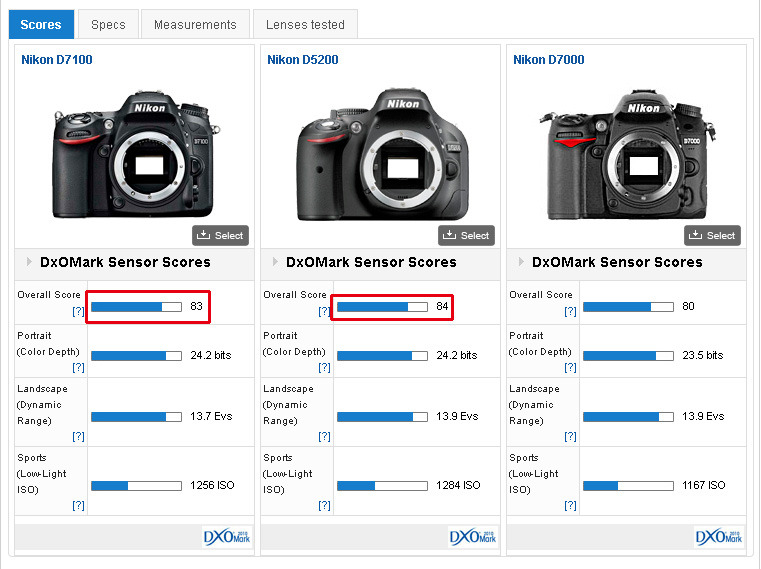Switch to the Measurements tab

[195, 24]
